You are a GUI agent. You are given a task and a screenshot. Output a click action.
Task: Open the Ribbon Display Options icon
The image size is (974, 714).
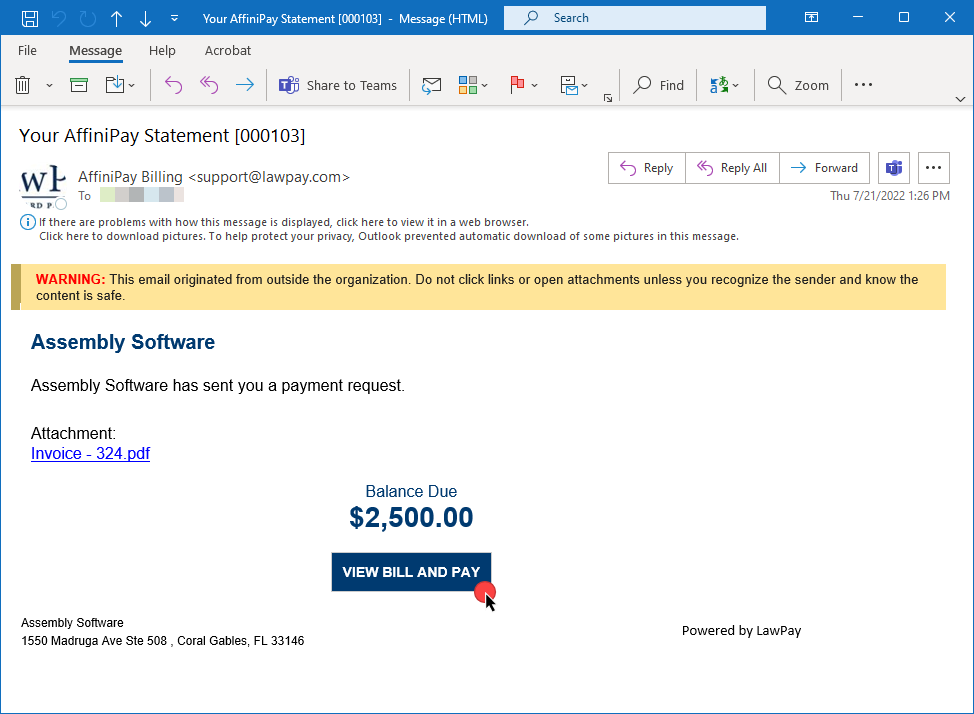811,17
